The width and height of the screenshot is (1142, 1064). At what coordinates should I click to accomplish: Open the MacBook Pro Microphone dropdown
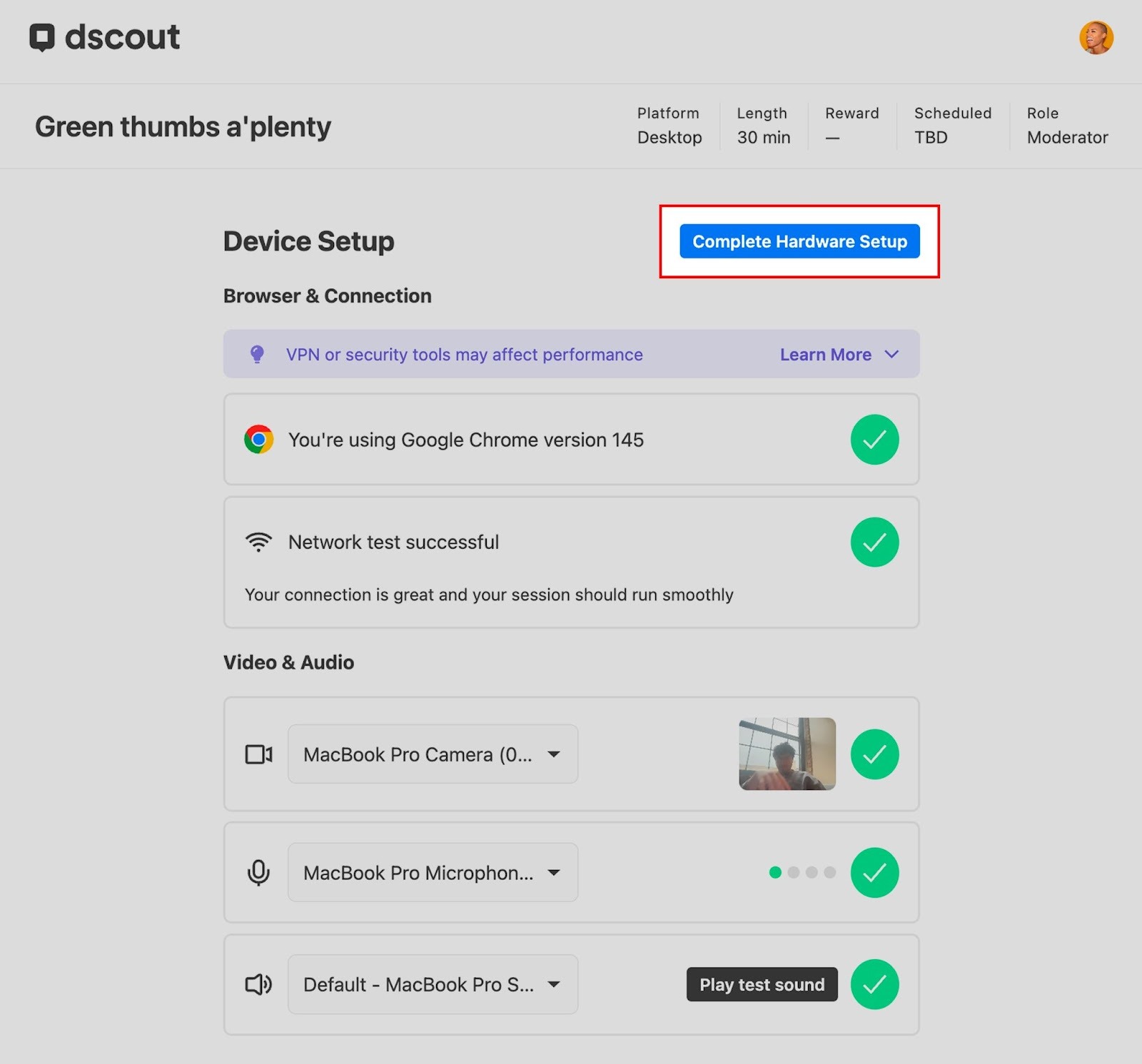pos(433,872)
